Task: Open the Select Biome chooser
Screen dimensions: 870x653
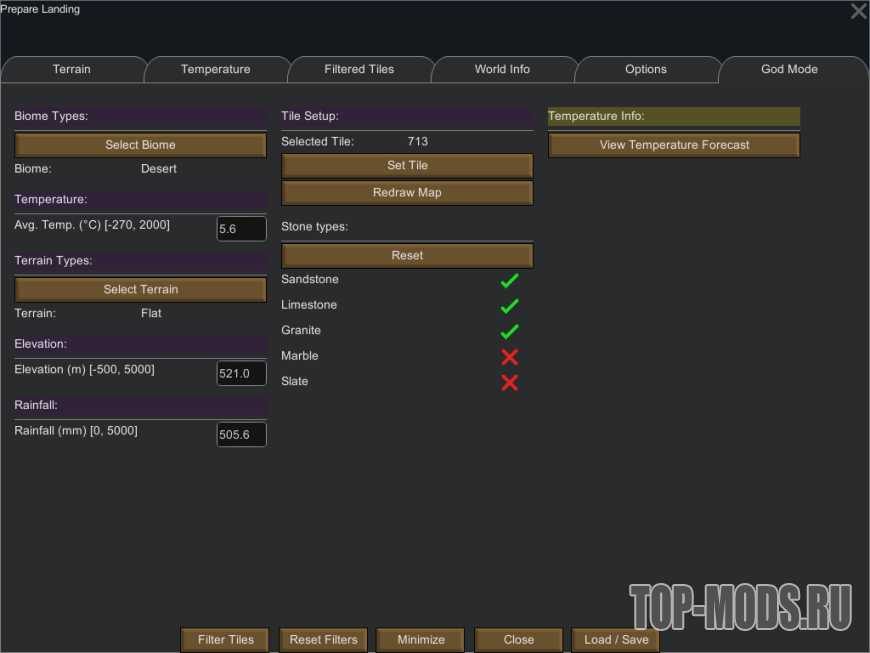Action: click(x=140, y=145)
